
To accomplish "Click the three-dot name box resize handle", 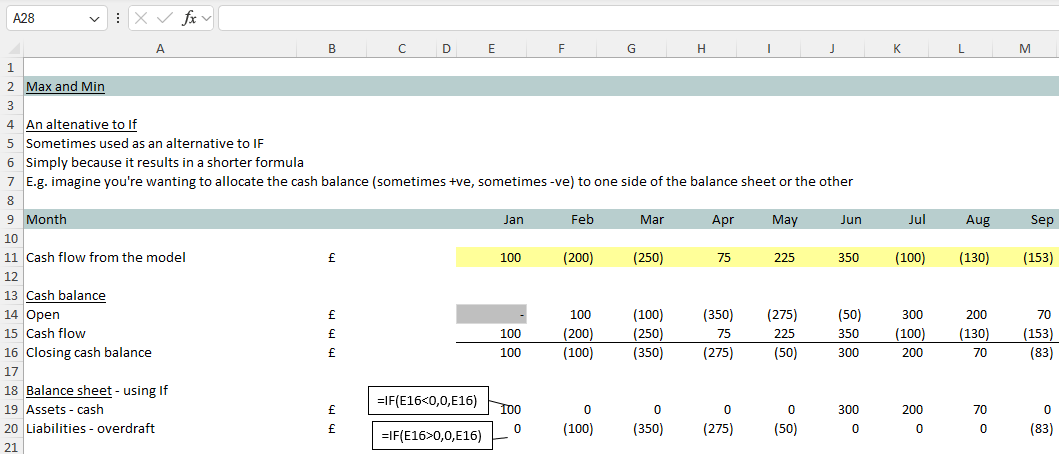I will [x=119, y=19].
